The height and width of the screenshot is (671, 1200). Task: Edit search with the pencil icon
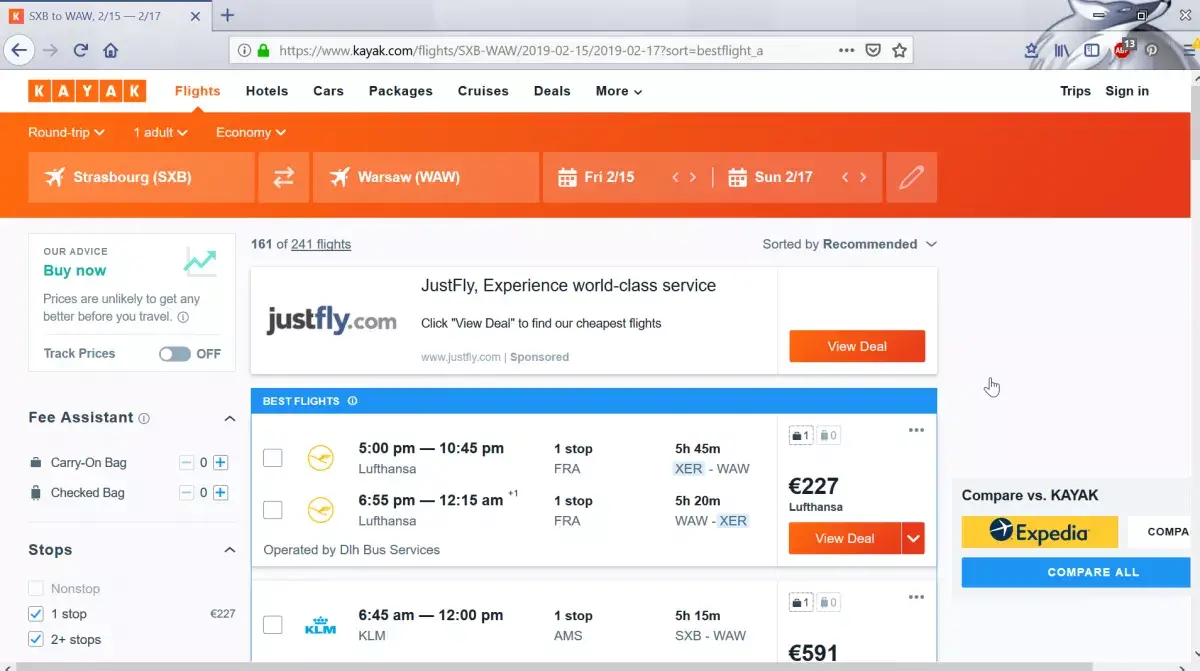tap(911, 177)
